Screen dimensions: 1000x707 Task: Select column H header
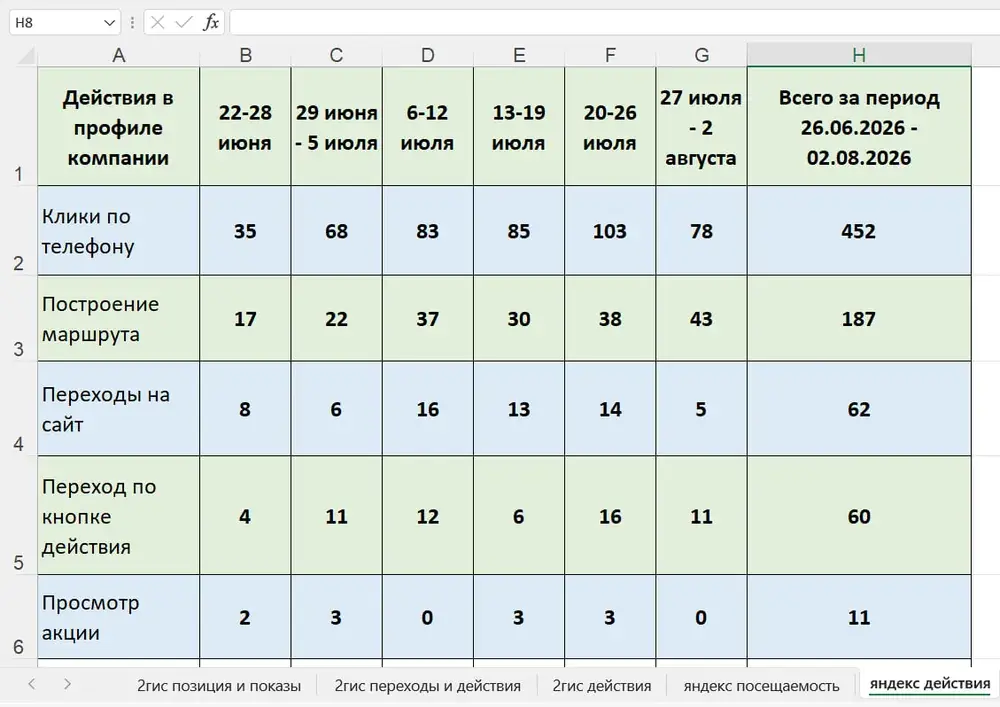859,55
